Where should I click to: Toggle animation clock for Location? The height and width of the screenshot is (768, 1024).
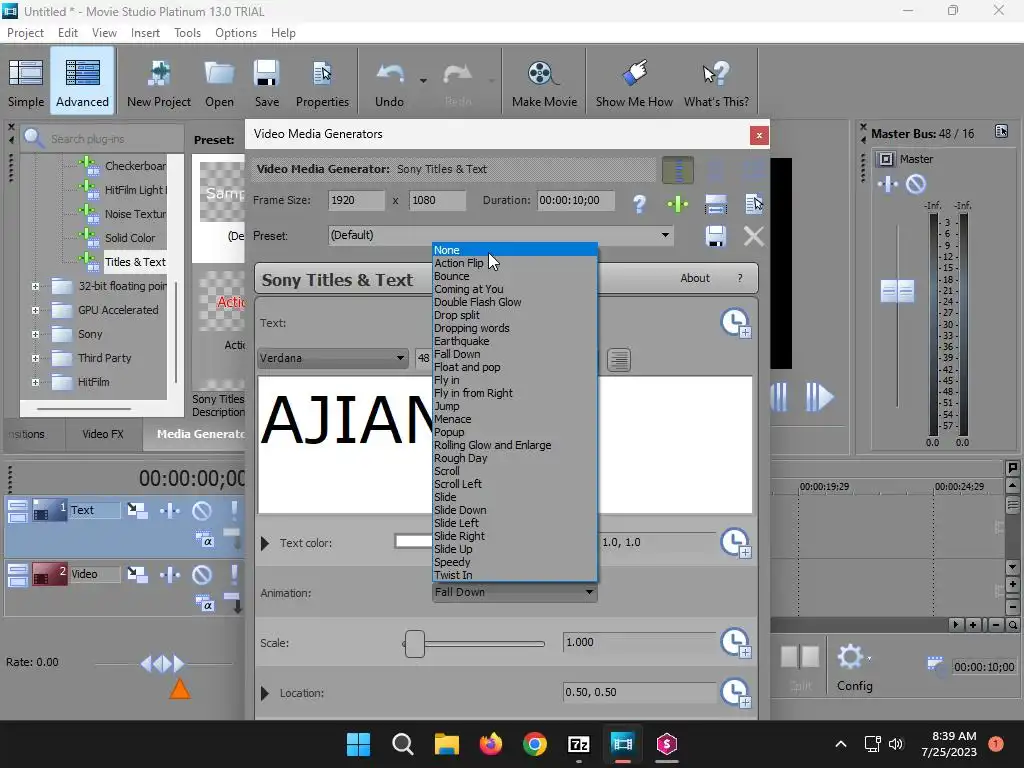tap(736, 693)
